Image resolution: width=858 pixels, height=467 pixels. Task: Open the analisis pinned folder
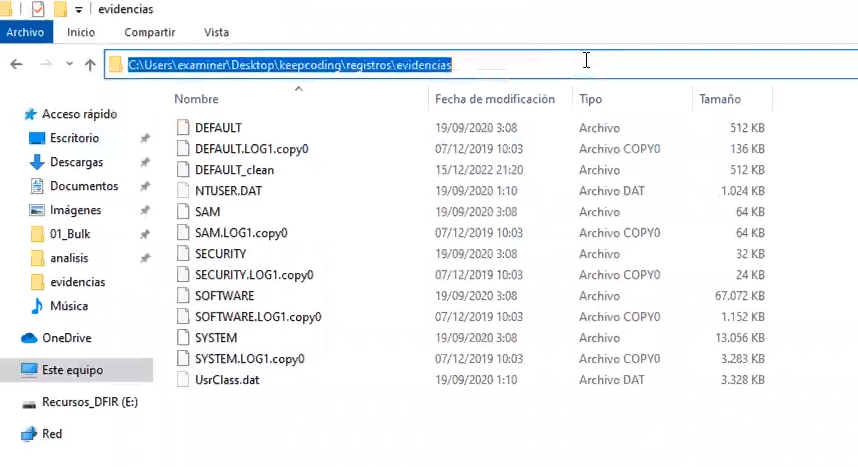click(x=69, y=258)
